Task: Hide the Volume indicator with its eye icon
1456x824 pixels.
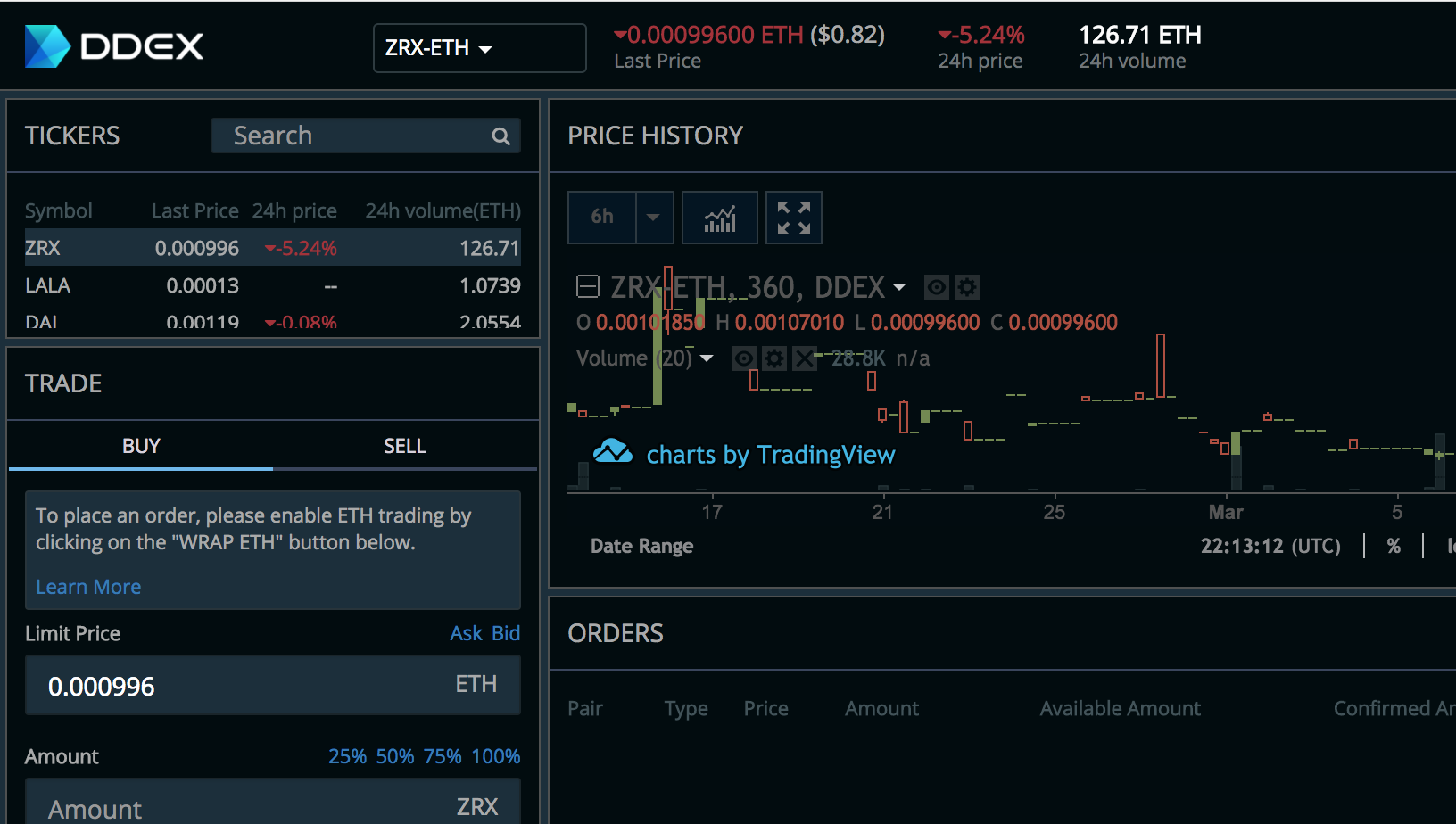Action: point(743,358)
